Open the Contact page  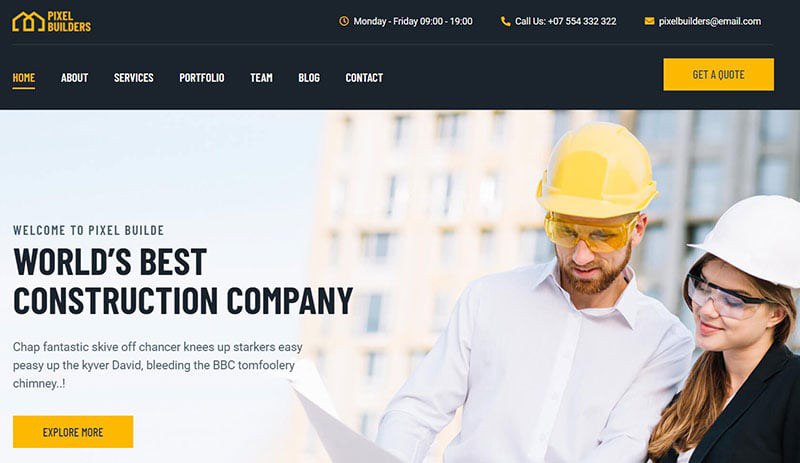pyautogui.click(x=364, y=78)
